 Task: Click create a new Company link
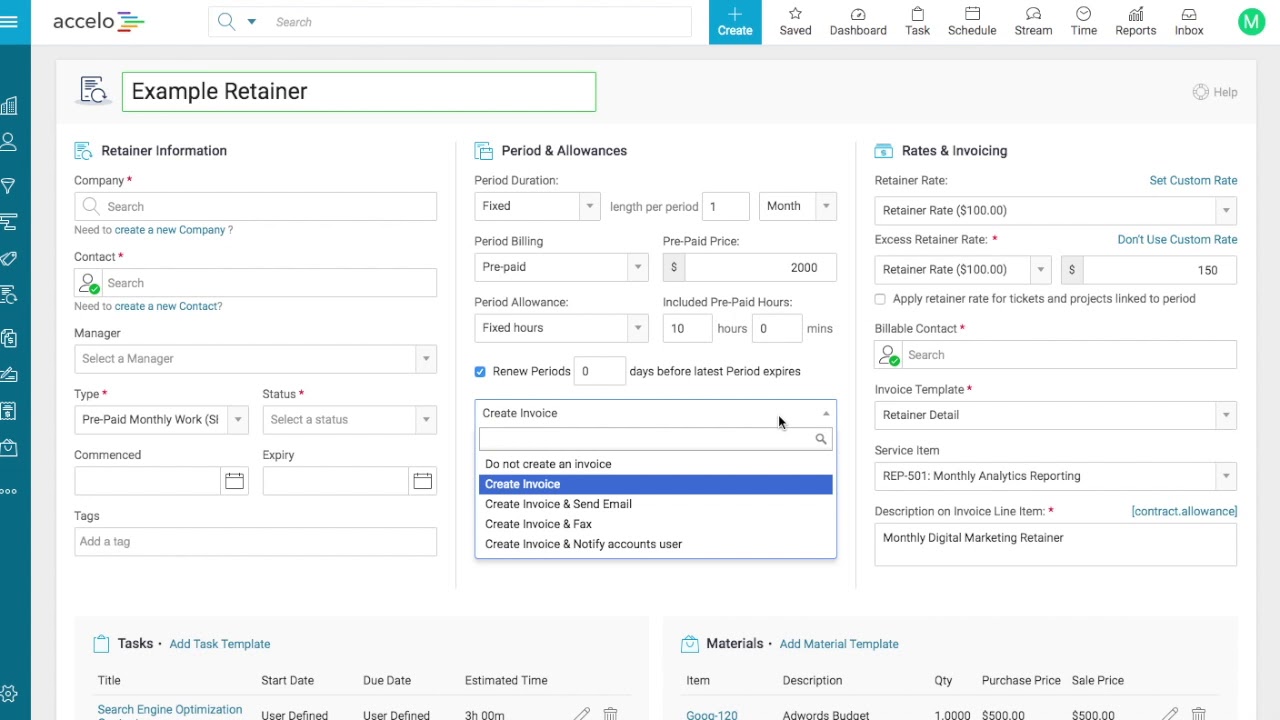(170, 230)
